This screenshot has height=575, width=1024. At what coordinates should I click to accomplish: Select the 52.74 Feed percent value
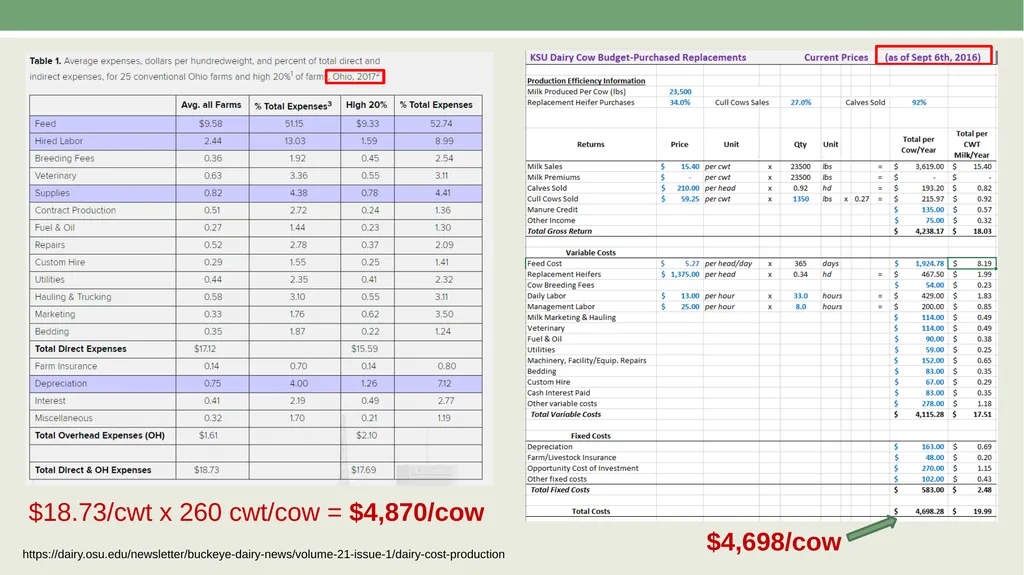[x=441, y=123]
